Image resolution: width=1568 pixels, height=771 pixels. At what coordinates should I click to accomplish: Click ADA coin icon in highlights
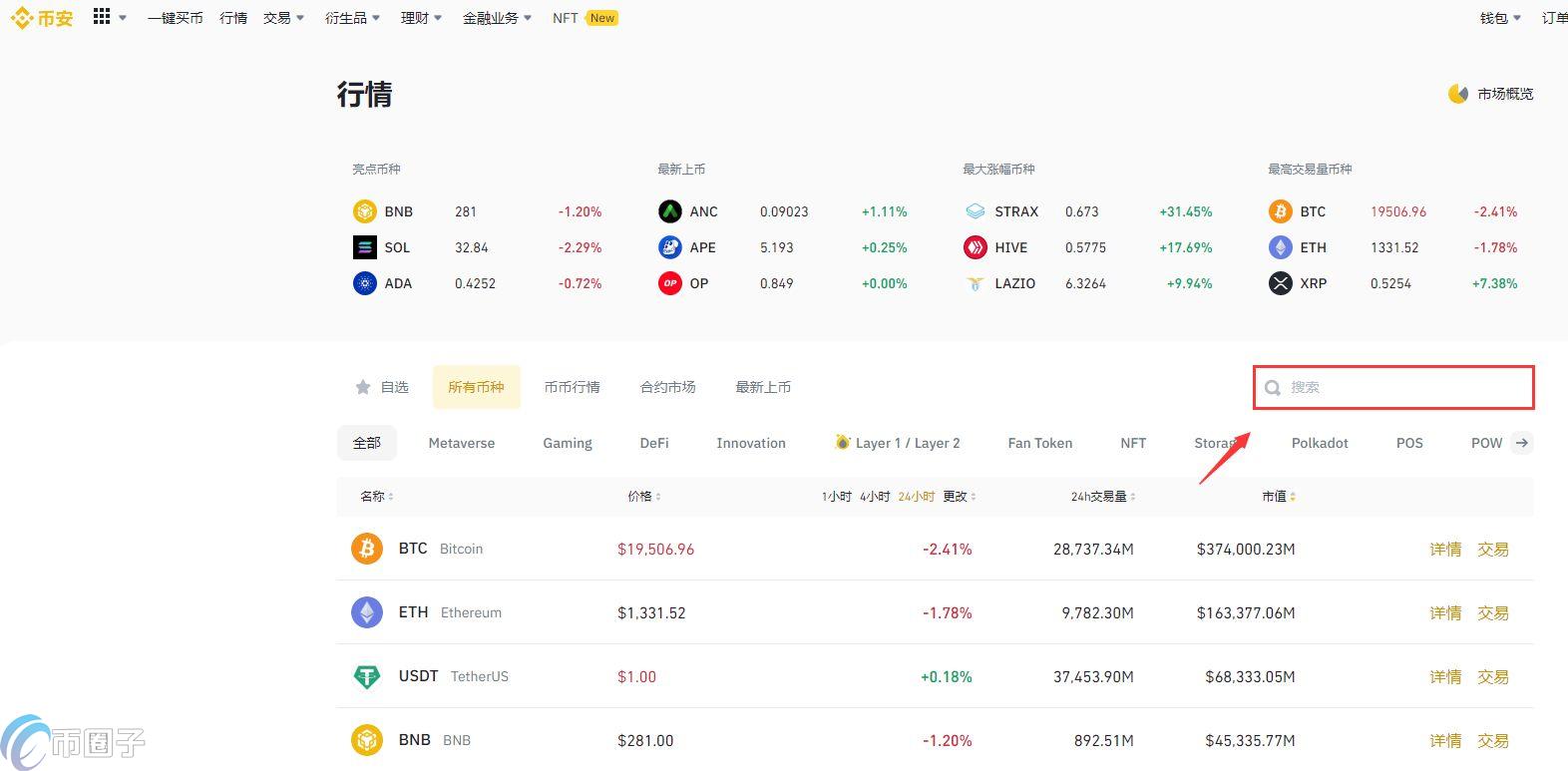pos(365,283)
